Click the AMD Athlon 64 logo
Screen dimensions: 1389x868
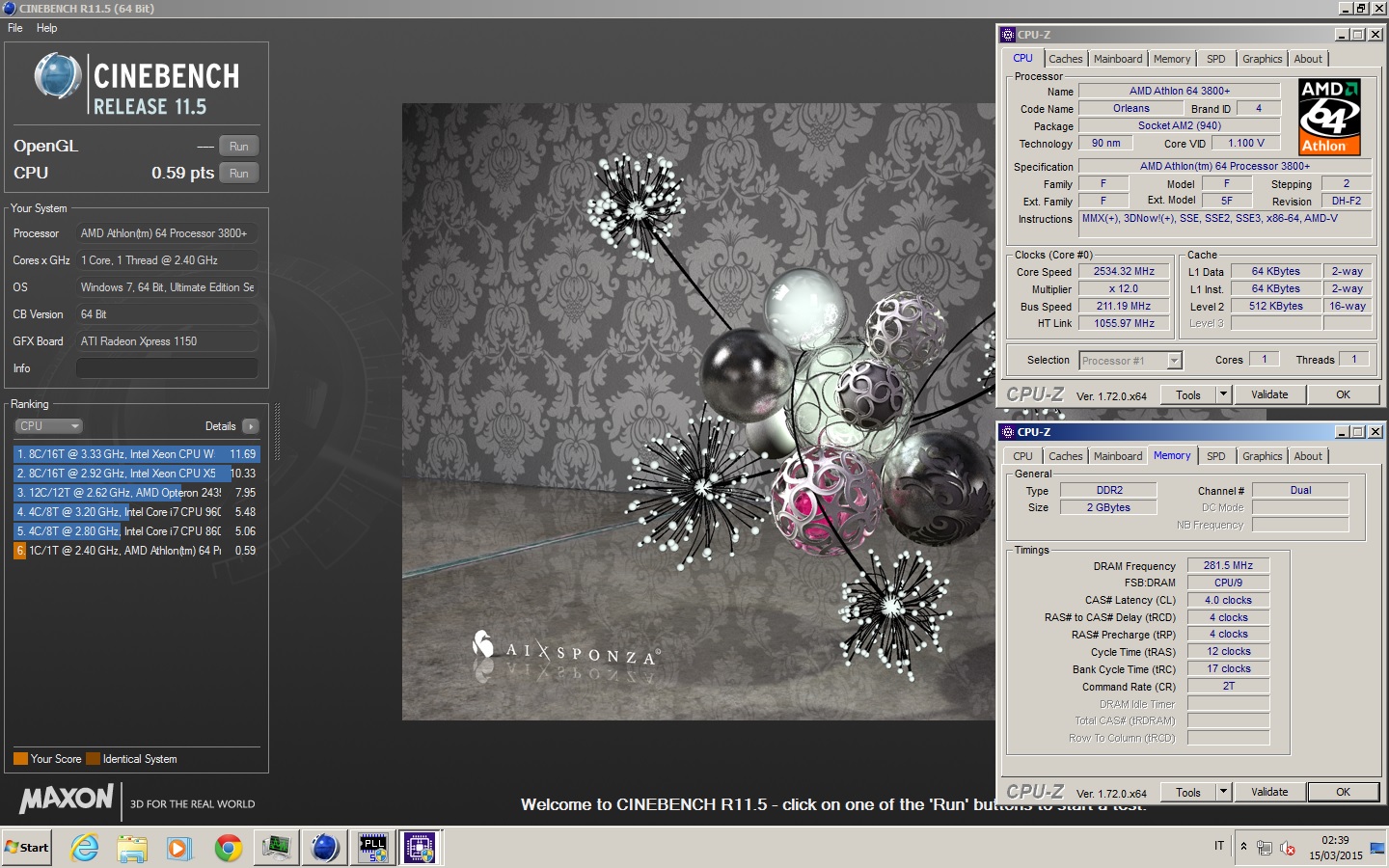1329,117
